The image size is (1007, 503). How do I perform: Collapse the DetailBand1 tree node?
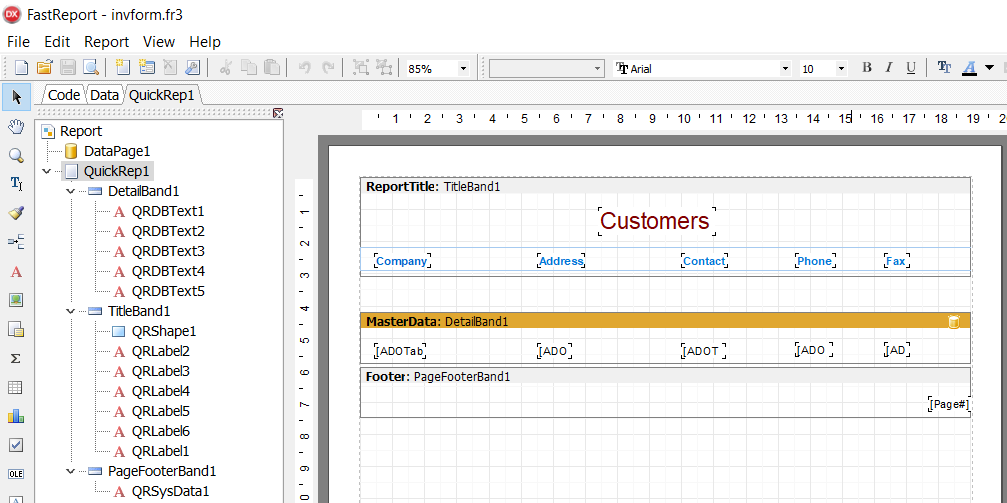[70, 191]
